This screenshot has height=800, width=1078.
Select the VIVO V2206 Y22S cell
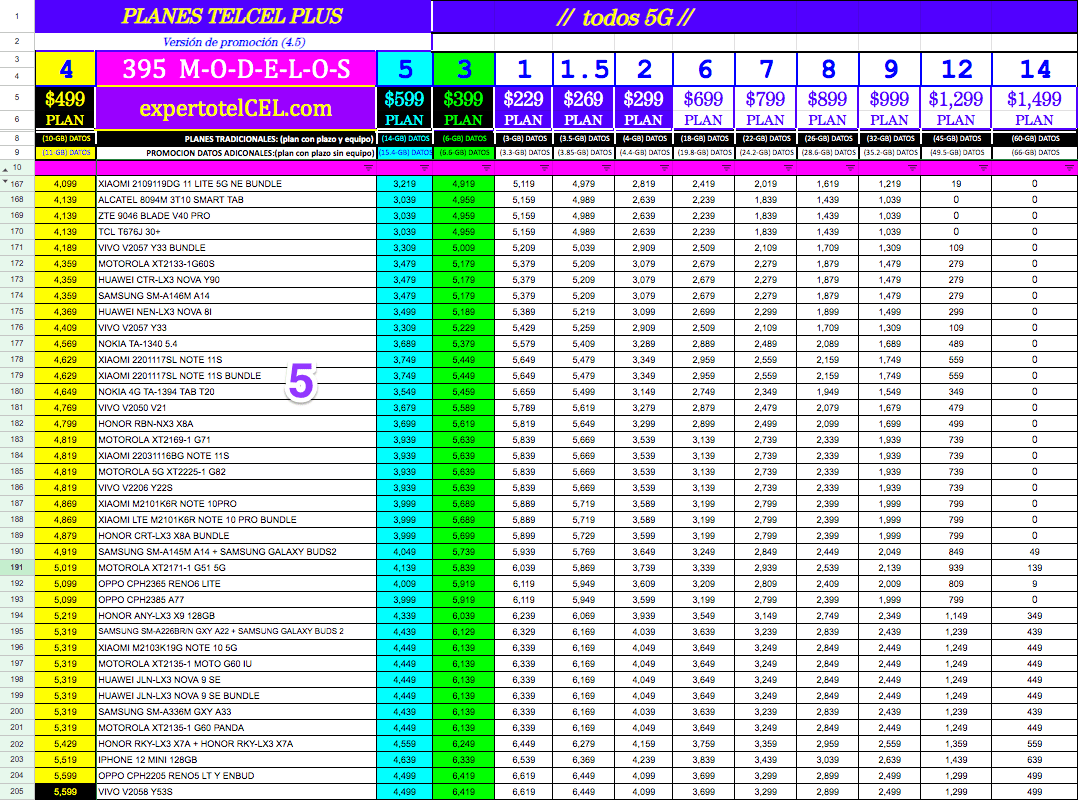236,487
